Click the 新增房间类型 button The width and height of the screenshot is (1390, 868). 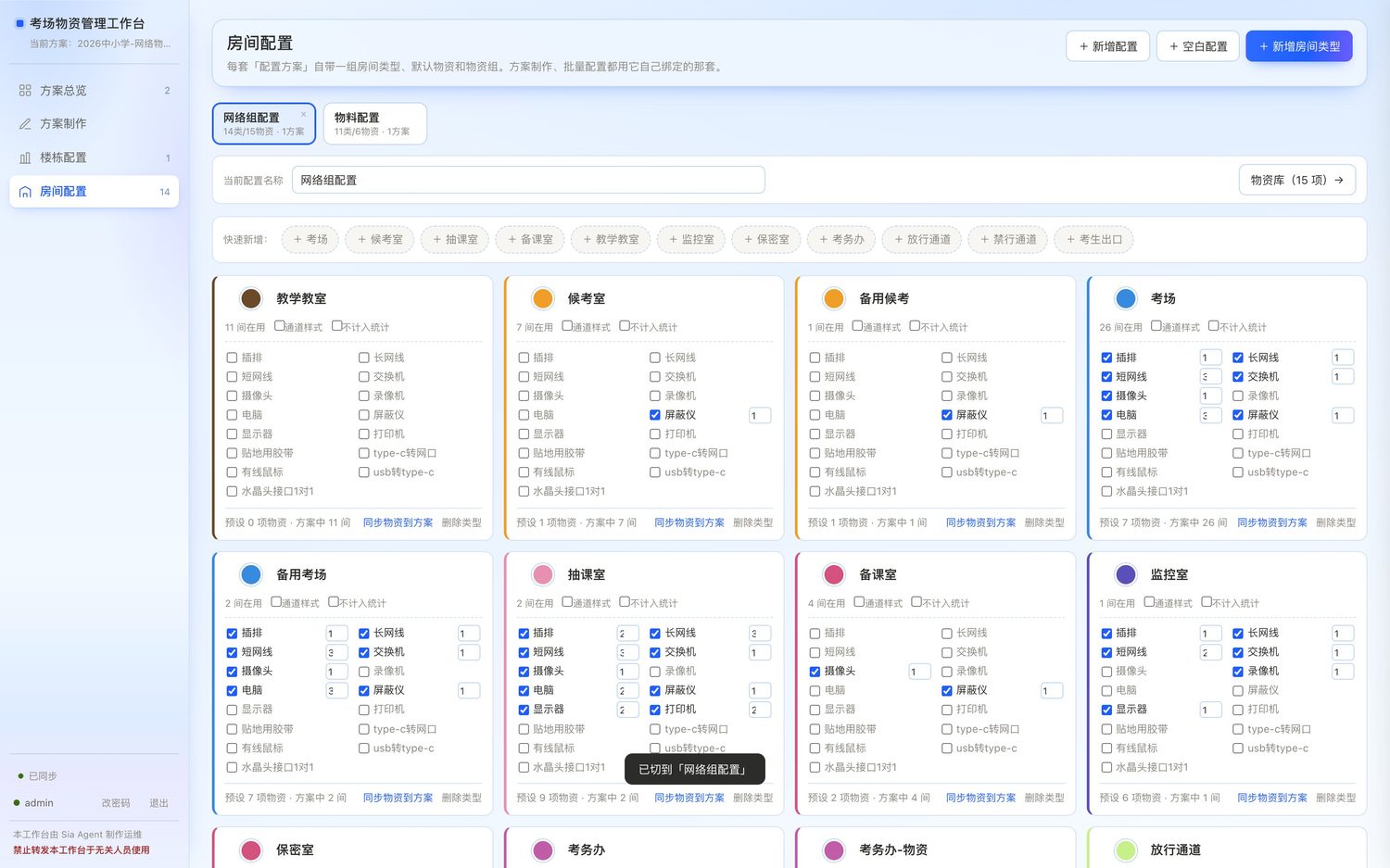pos(1298,46)
